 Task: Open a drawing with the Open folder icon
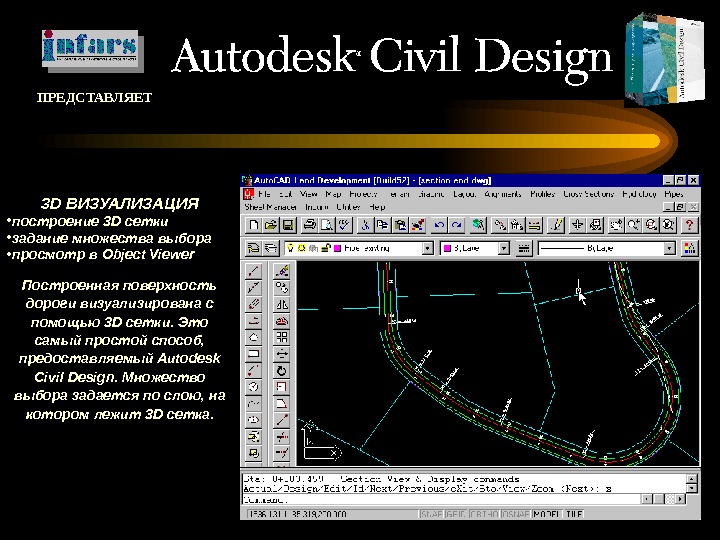pos(271,225)
